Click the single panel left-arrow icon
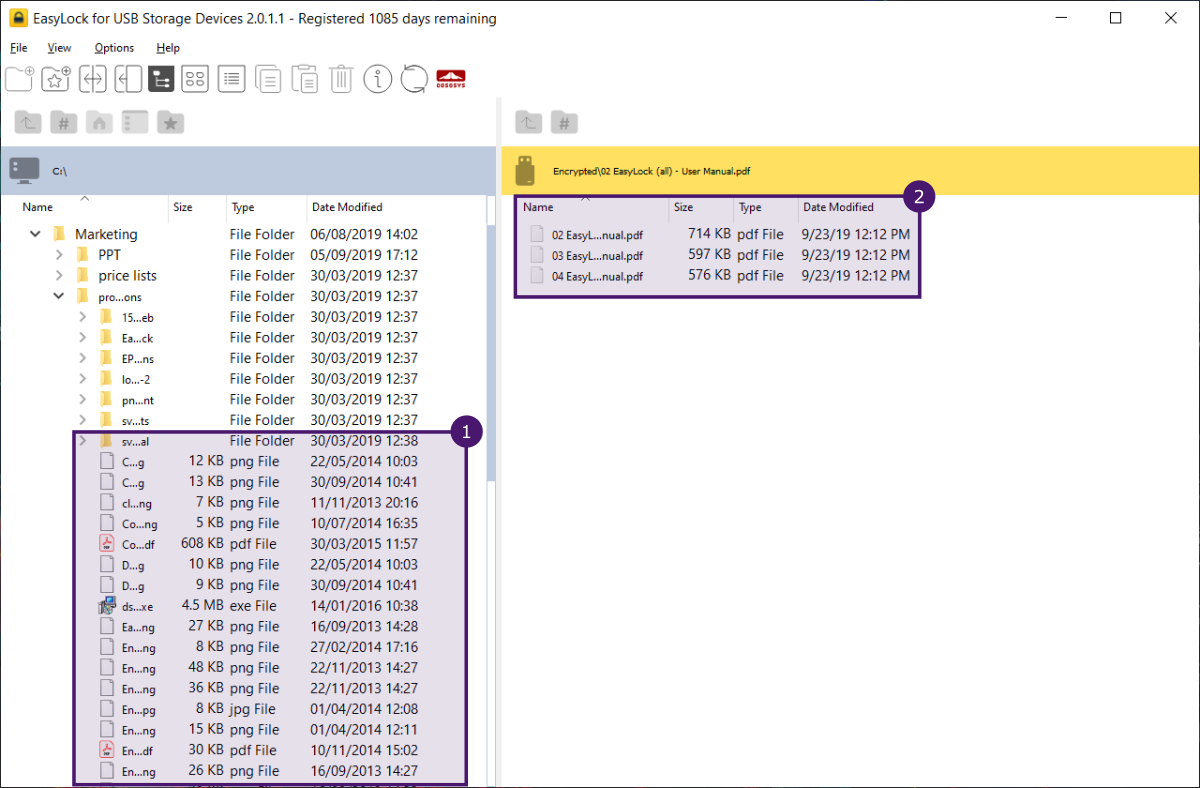 [128, 78]
